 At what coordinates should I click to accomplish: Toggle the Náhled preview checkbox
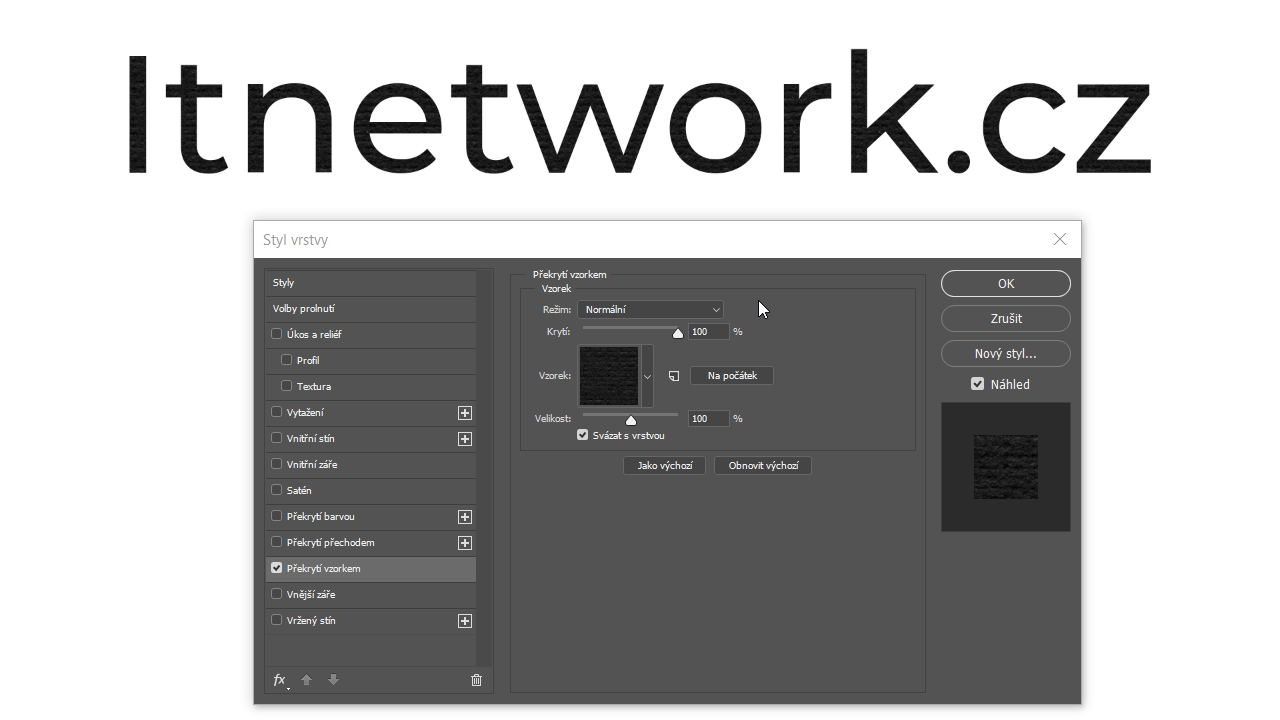coord(978,384)
